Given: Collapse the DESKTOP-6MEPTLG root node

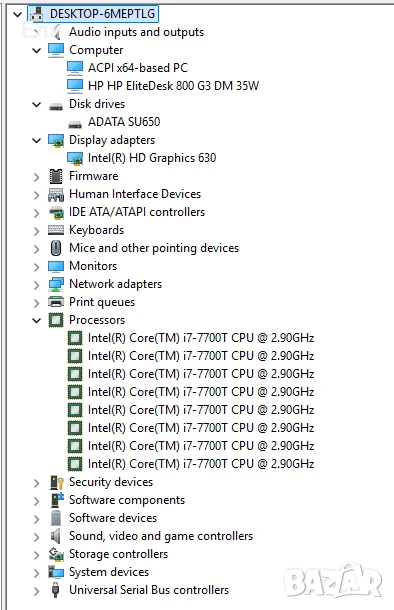Looking at the screenshot, I should coord(17,15).
